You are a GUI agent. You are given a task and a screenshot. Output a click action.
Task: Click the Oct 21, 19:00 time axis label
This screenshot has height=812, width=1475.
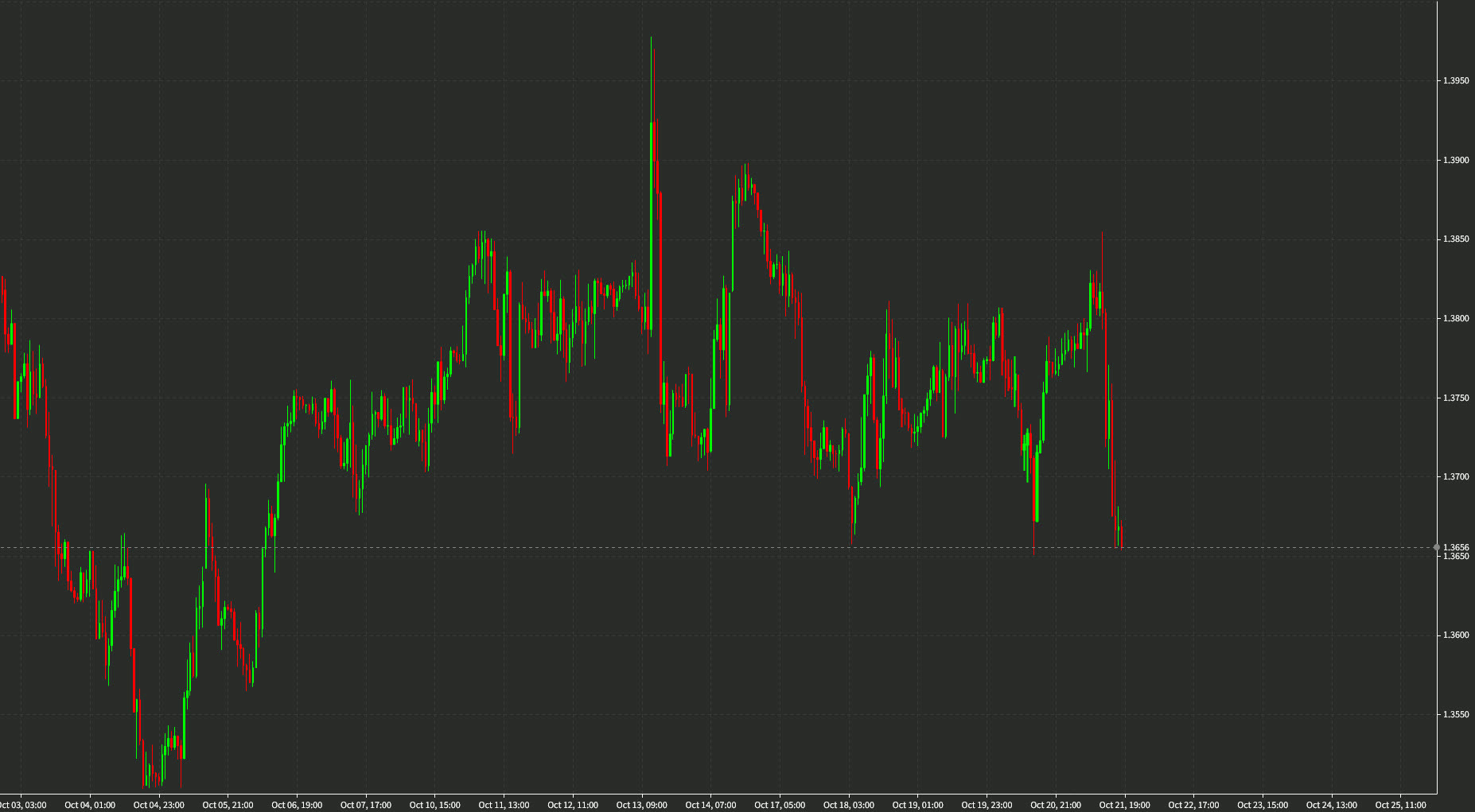pyautogui.click(x=1126, y=805)
